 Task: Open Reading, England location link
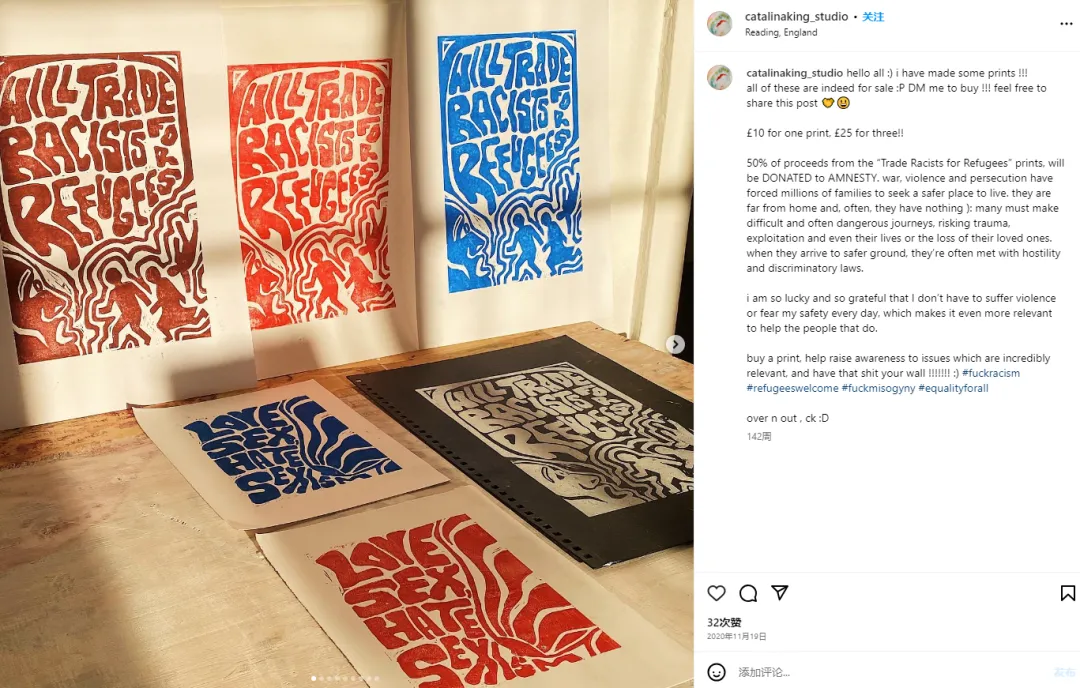(781, 32)
